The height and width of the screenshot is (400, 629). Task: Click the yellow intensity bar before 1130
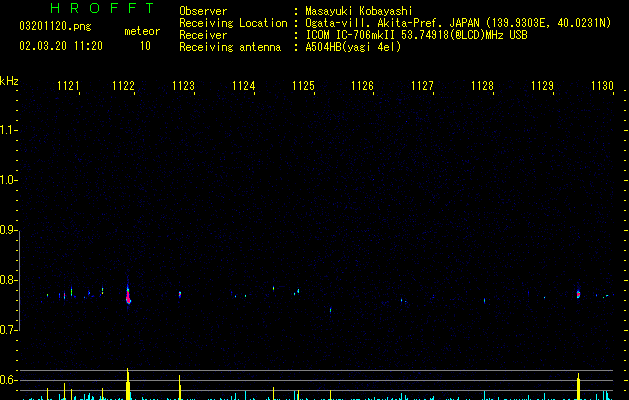(x=578, y=387)
